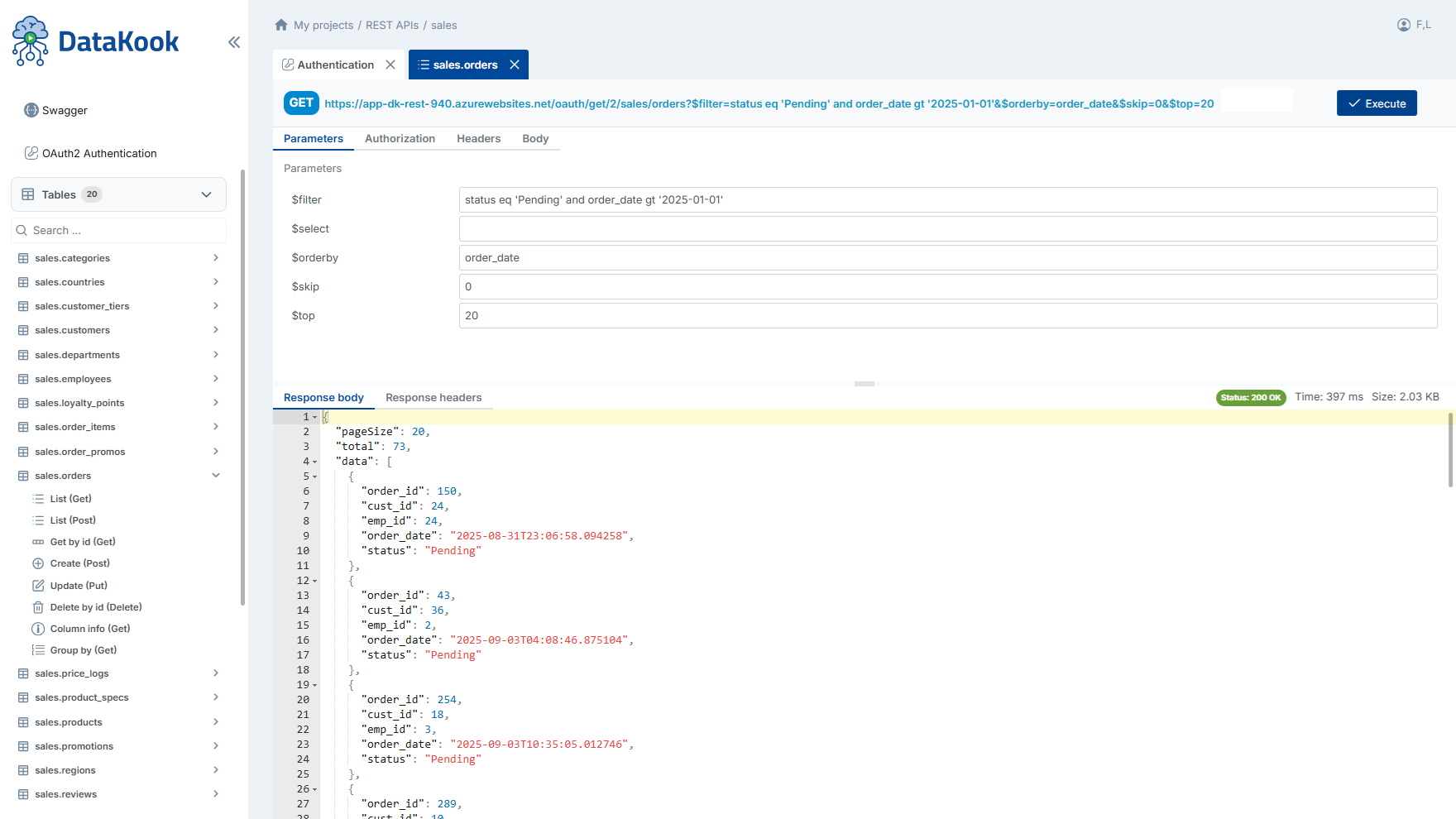1456x819 pixels.
Task: Click the Tables grid icon
Action: 28,194
